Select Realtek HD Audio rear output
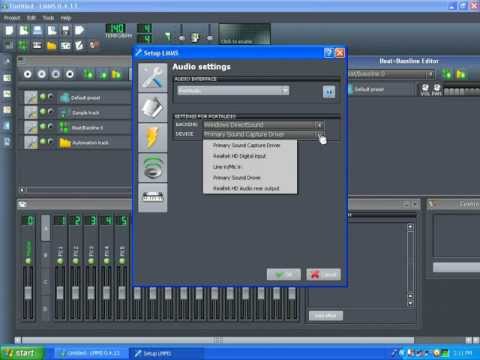Image resolution: width=480 pixels, height=360 pixels. pos(250,188)
